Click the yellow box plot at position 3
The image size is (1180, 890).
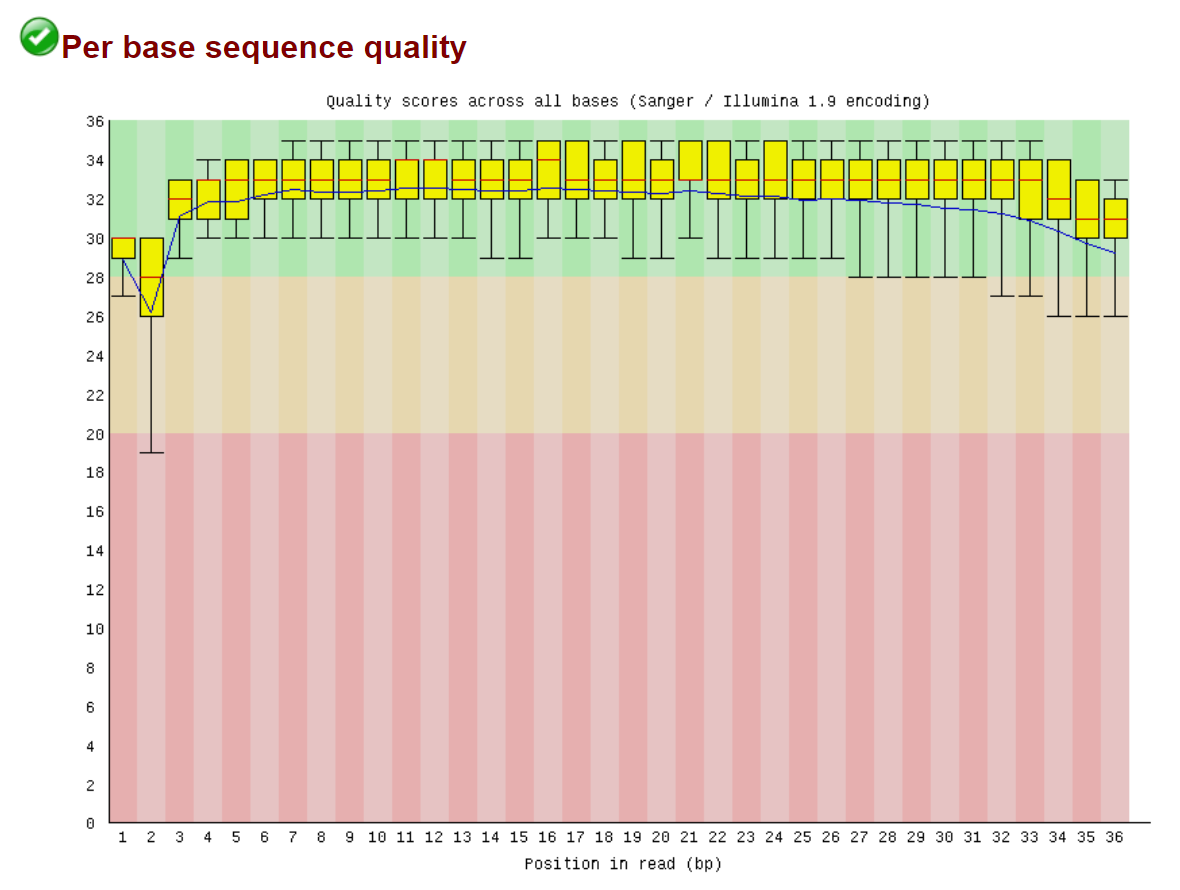[x=180, y=199]
